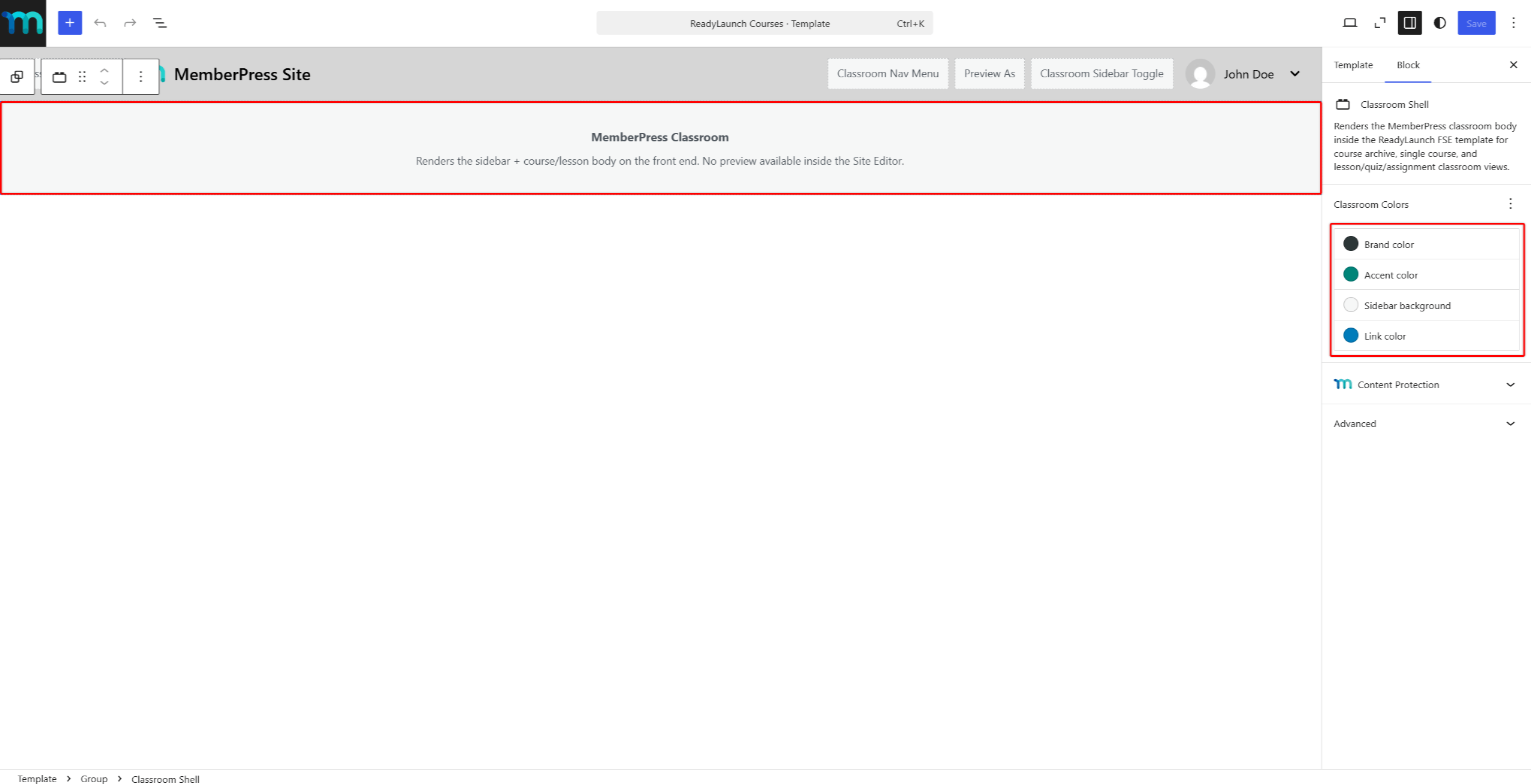Click the MemberPress Site title
This screenshot has width=1531, height=784.
tap(242, 74)
